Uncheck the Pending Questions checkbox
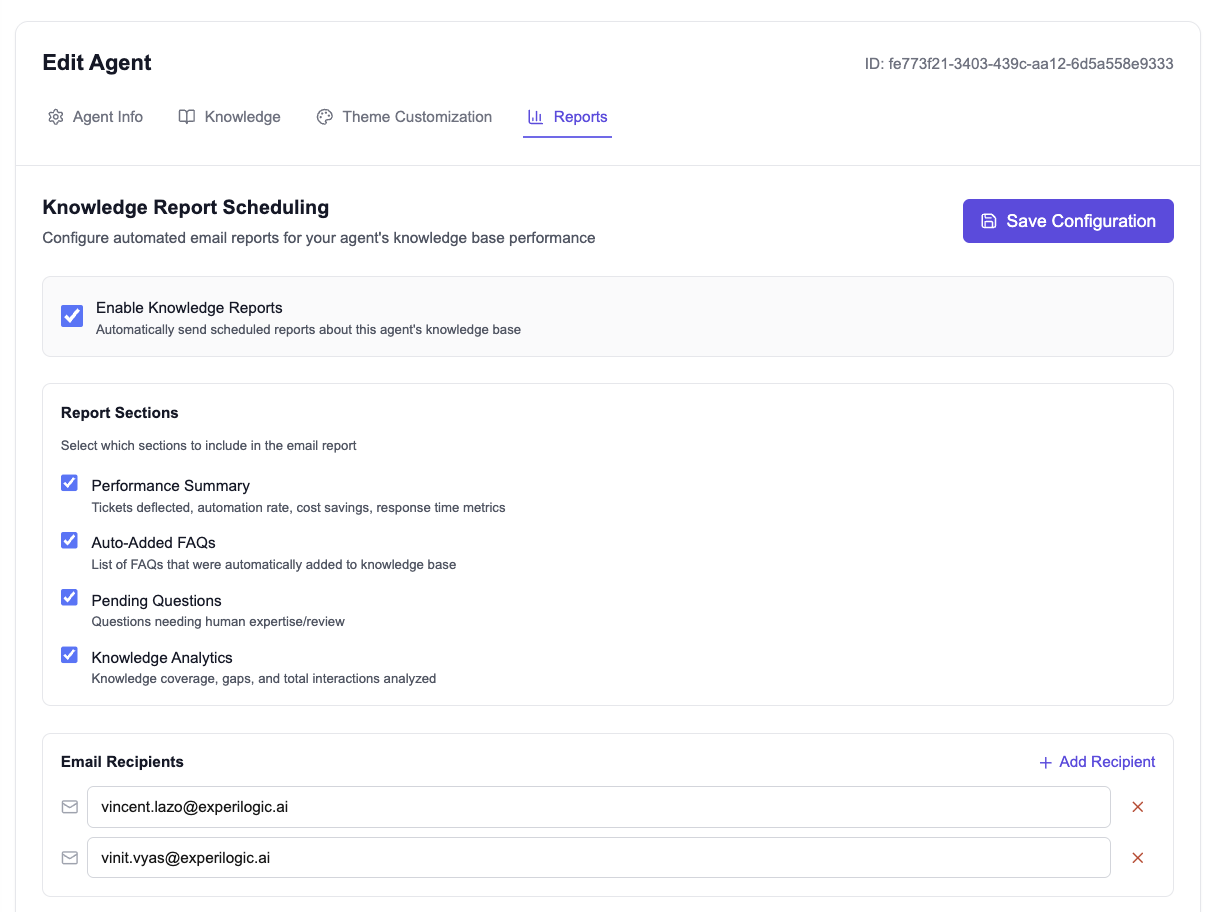The image size is (1219, 912). pos(69,598)
